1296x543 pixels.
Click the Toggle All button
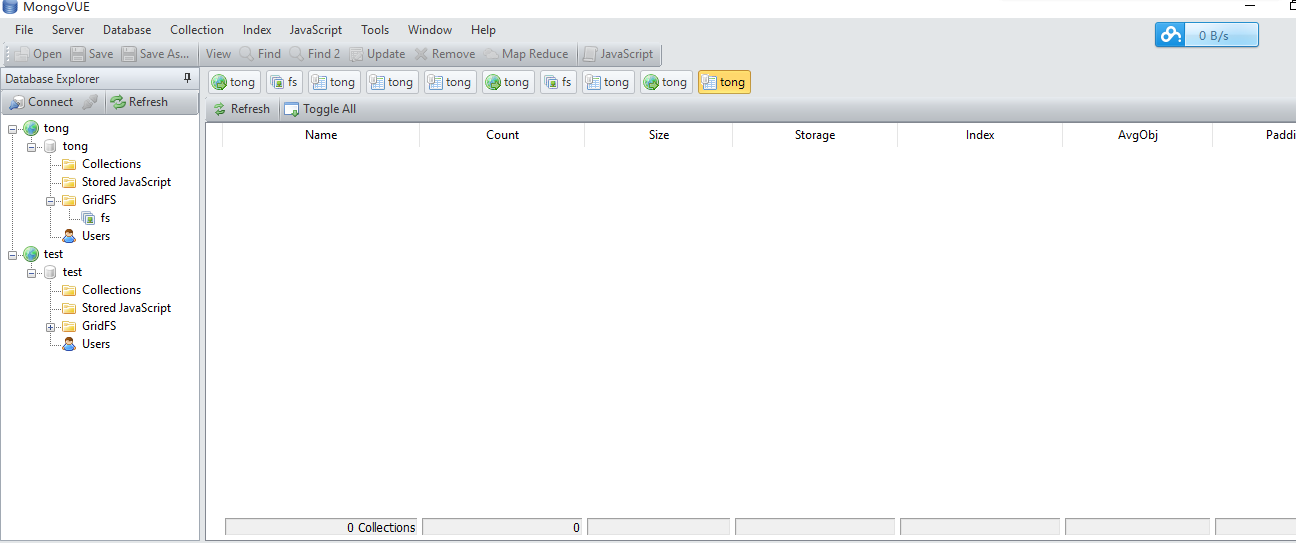coord(320,109)
